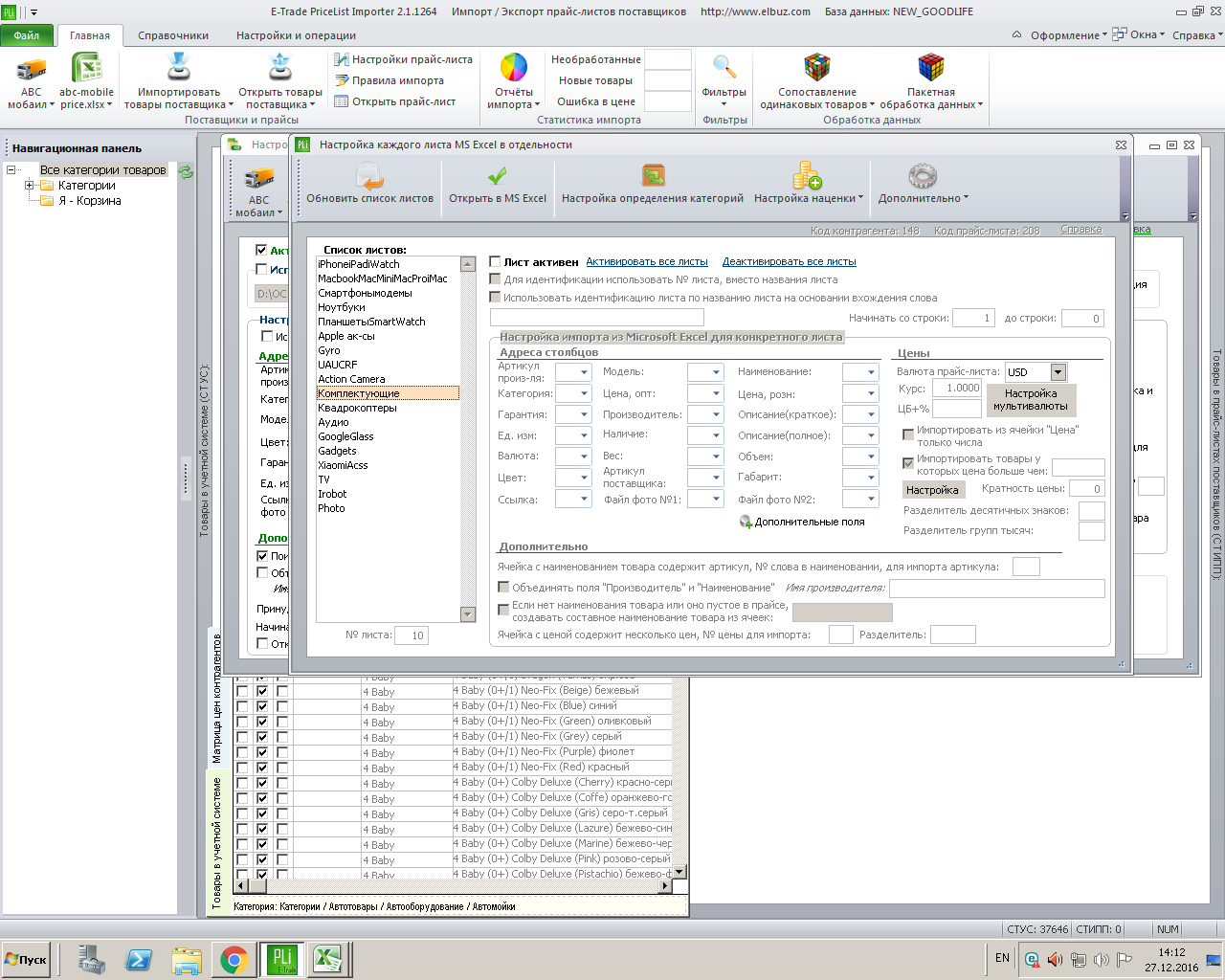Click the Деактивировать все листы link

tap(790, 262)
